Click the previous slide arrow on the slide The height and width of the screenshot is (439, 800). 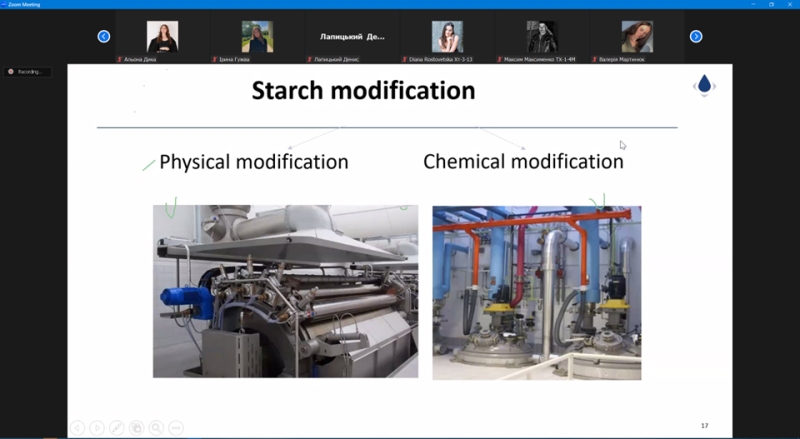[x=77, y=428]
